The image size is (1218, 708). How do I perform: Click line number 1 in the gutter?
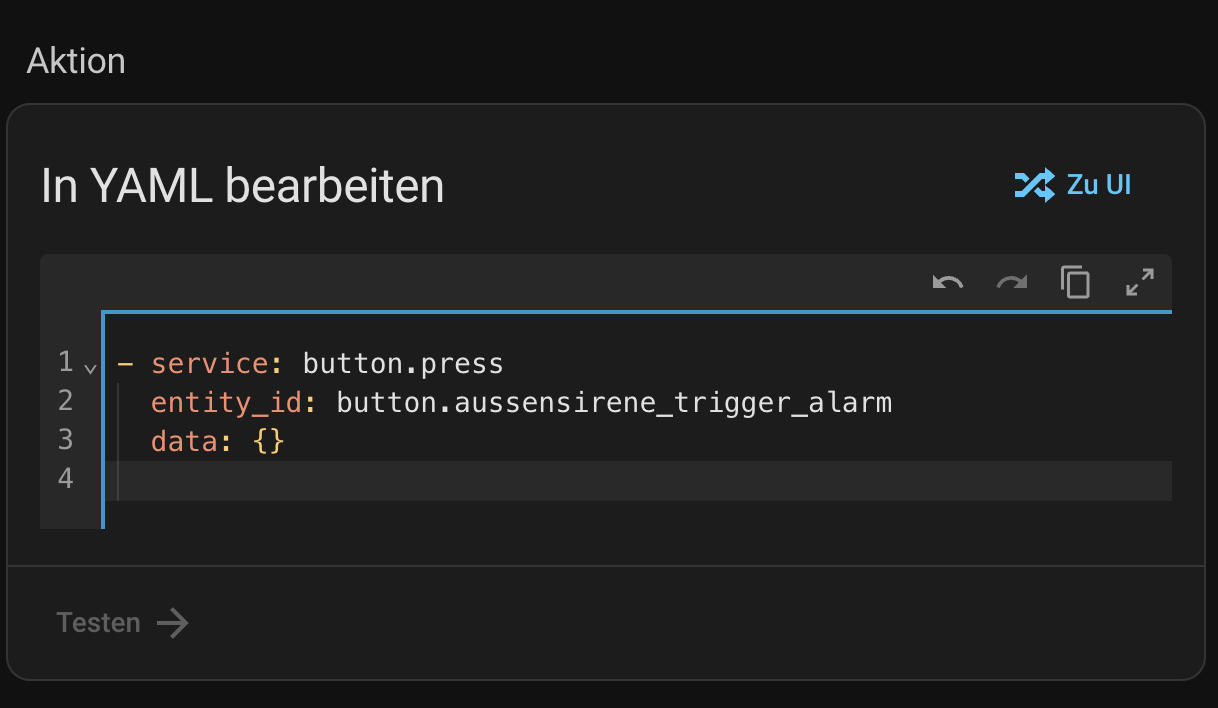tap(66, 362)
